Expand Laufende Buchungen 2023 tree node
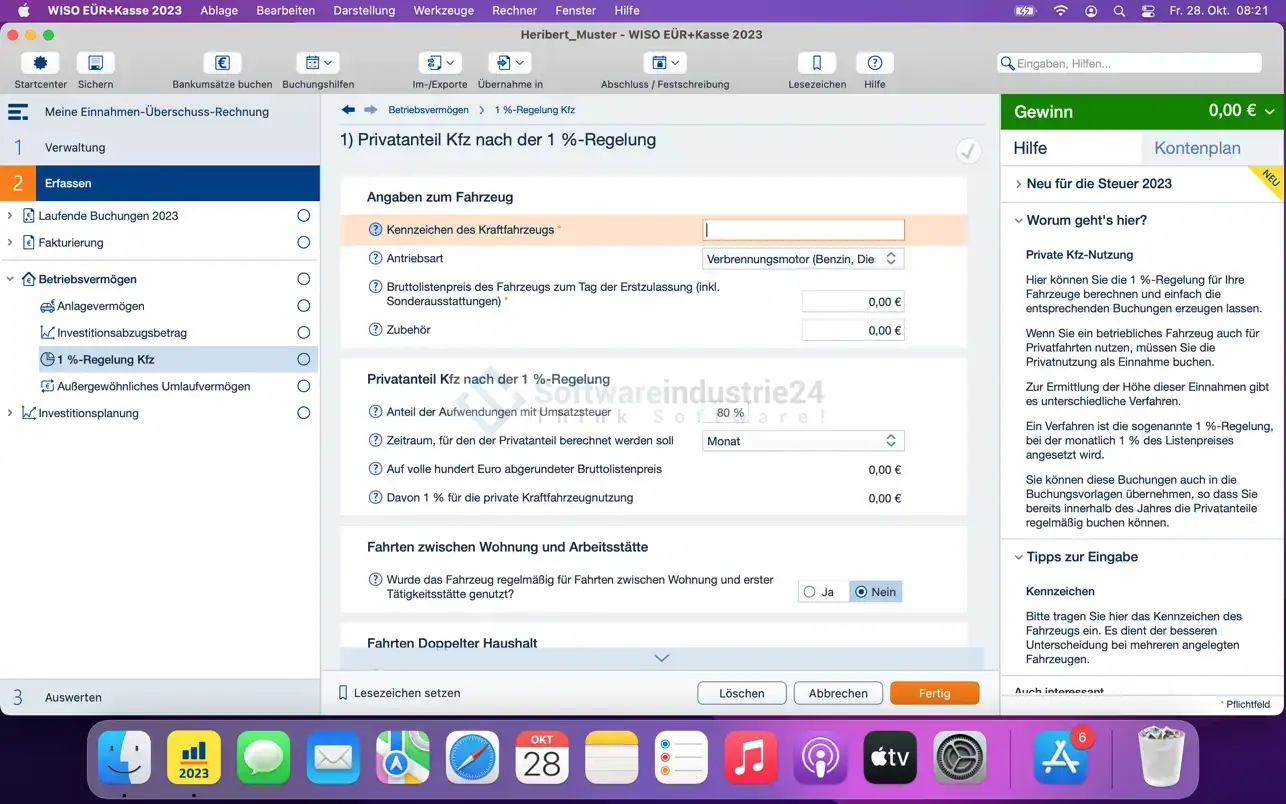This screenshot has height=804, width=1286. pos(10,216)
